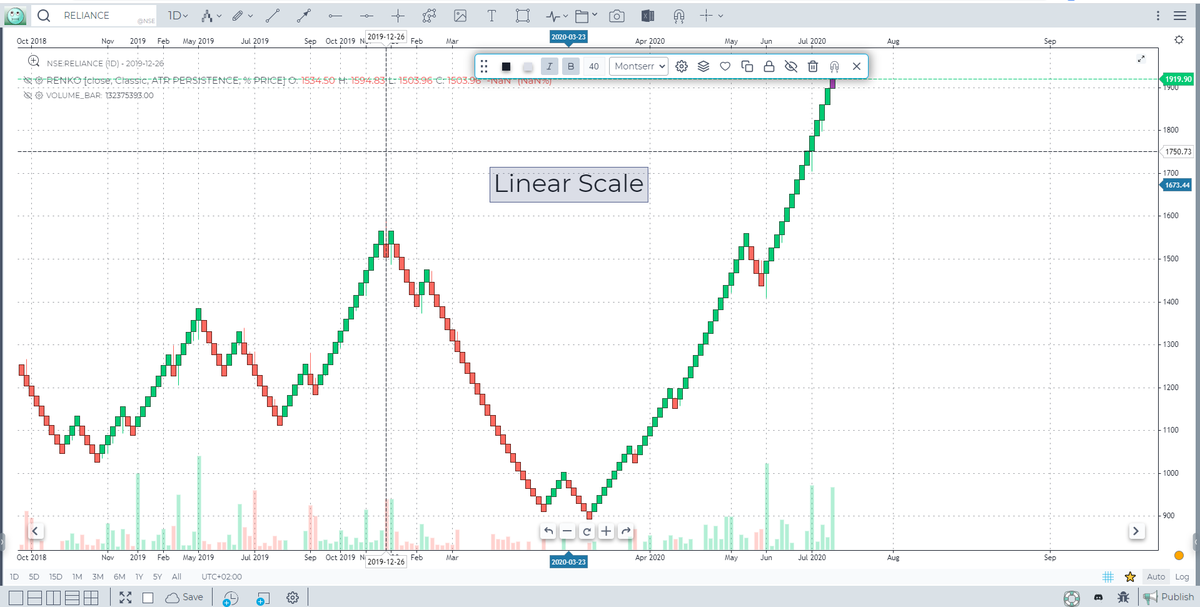This screenshot has width=1200, height=607.
Task: Click the symbol search magnifier icon
Action: tap(44, 16)
